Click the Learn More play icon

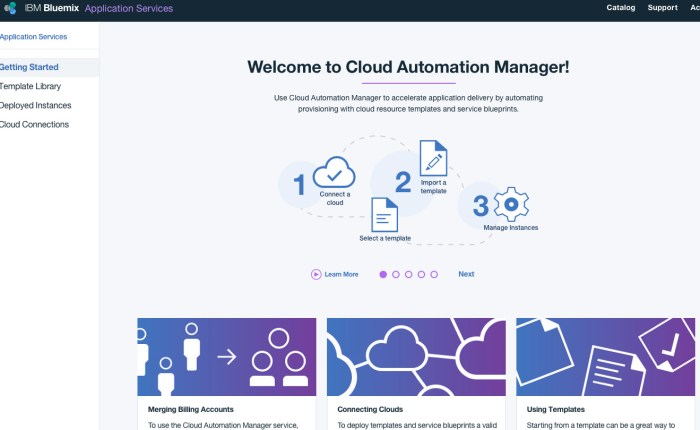click(x=316, y=274)
